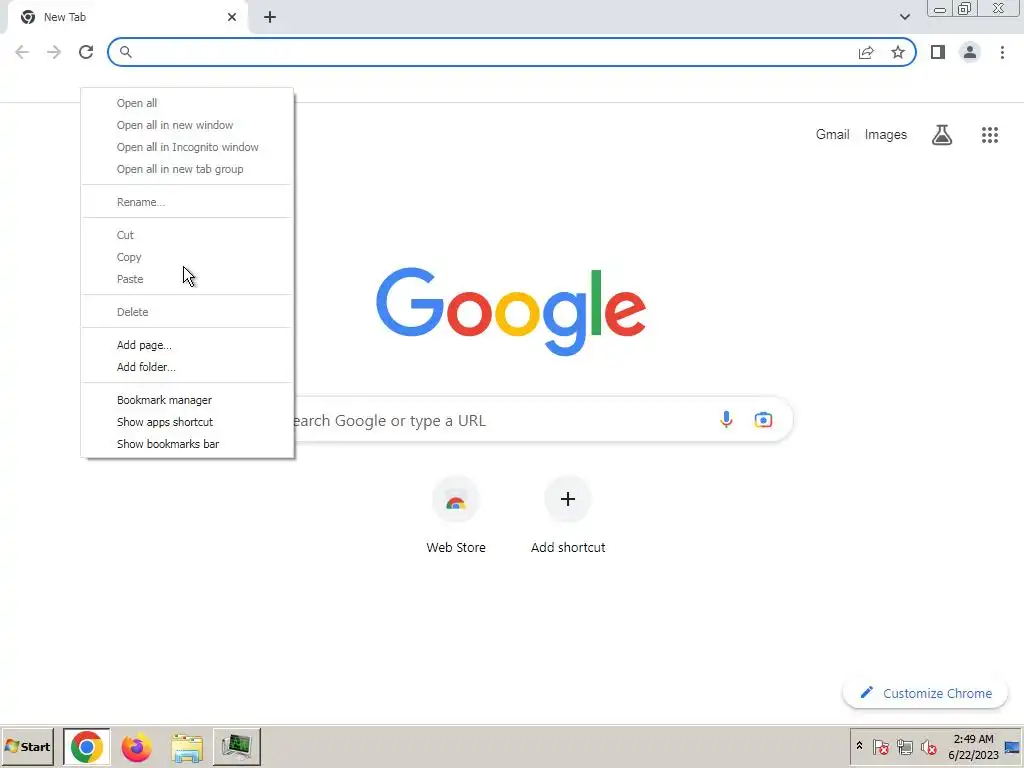Click the network tray icon

coord(904,746)
